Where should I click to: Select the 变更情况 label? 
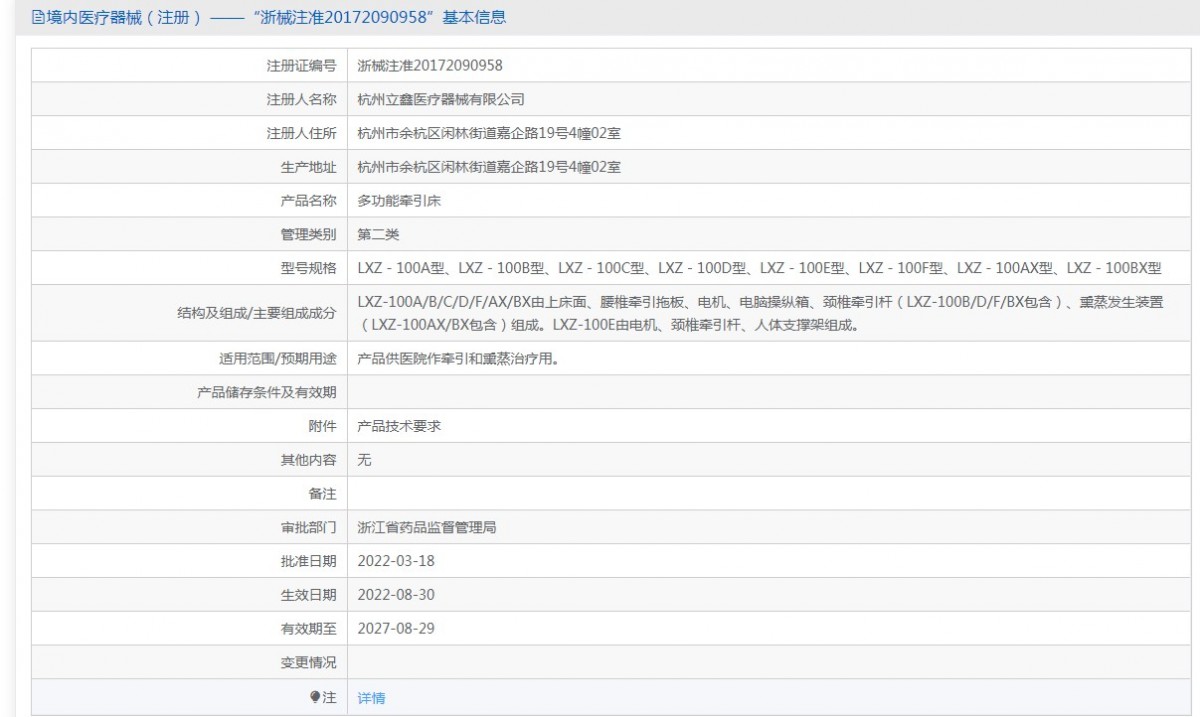coord(308,662)
